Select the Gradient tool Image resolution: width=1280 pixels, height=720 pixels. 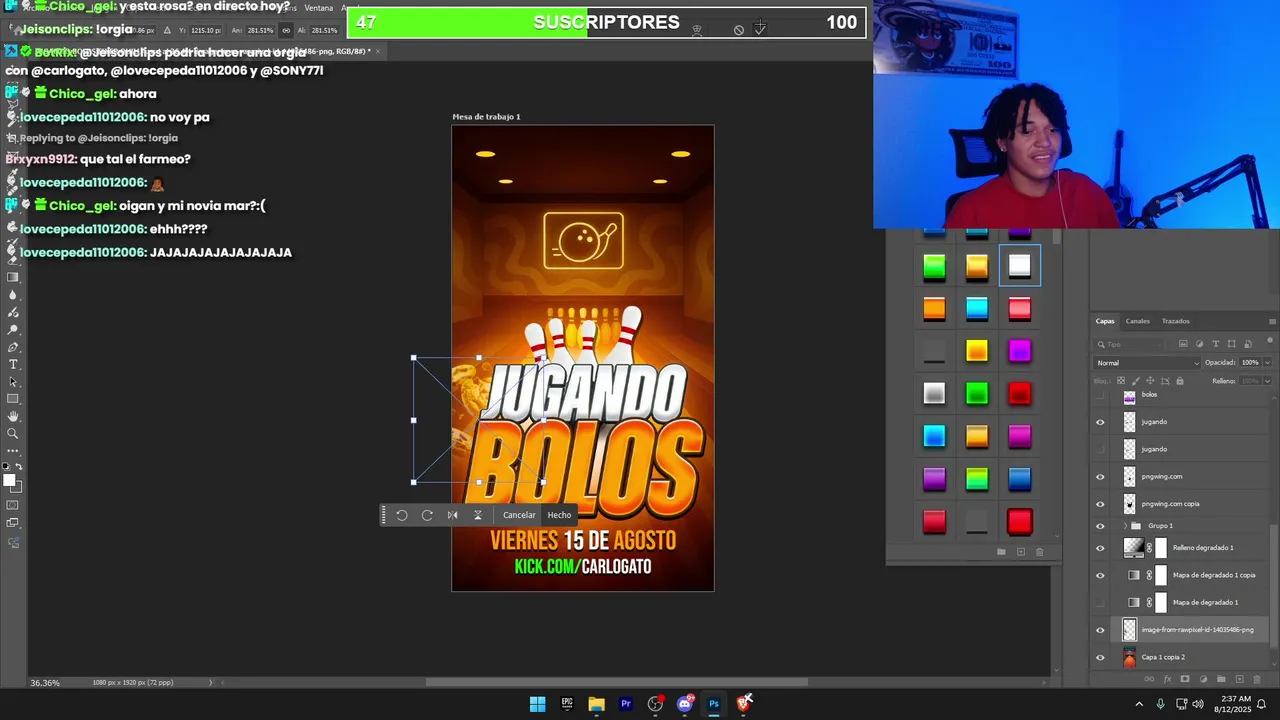[13, 277]
